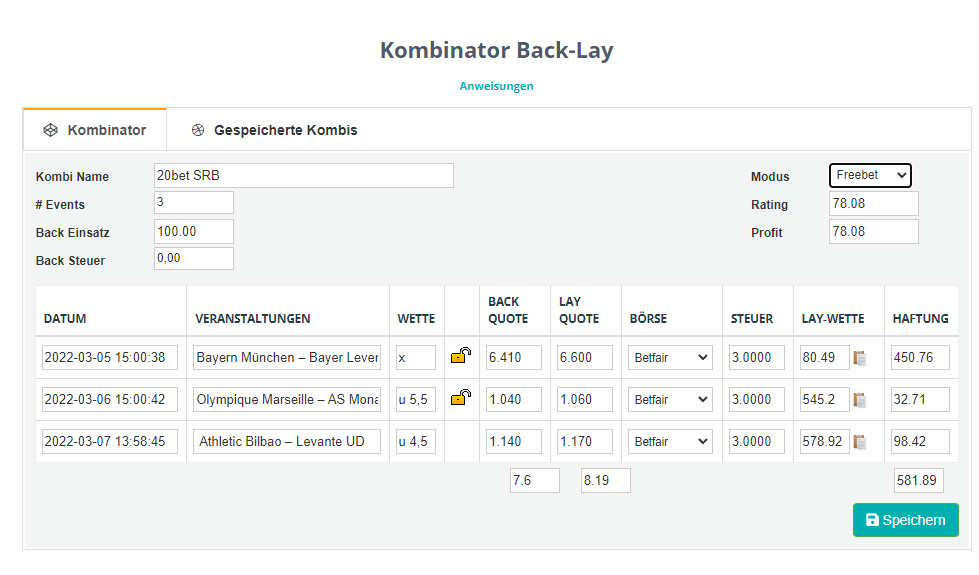
Task: Click the lock icon in Bayern München row
Action: 461,356
